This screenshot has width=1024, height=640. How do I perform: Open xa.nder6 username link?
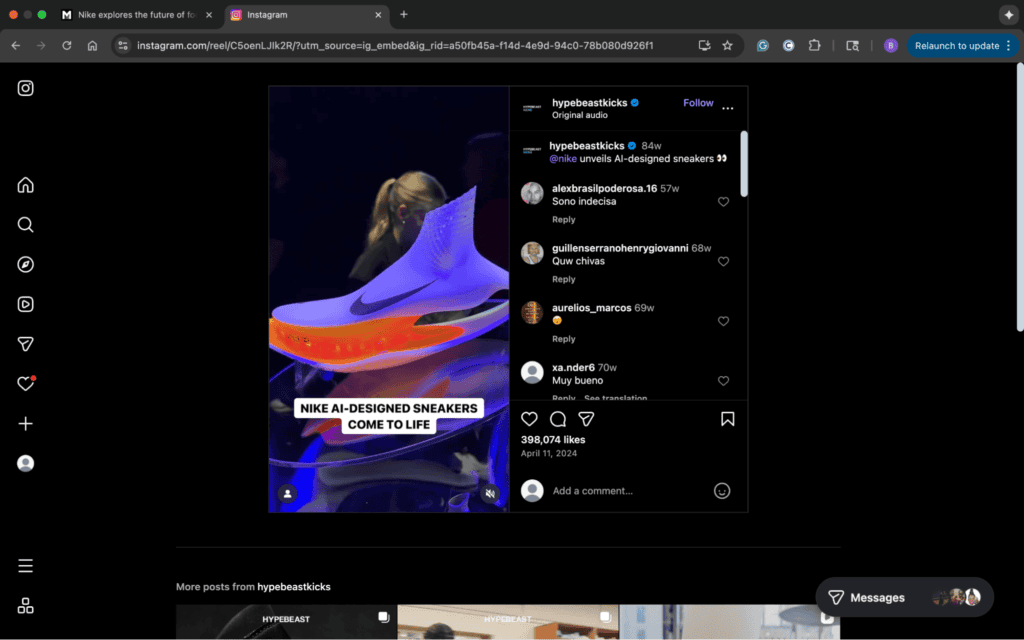point(573,367)
